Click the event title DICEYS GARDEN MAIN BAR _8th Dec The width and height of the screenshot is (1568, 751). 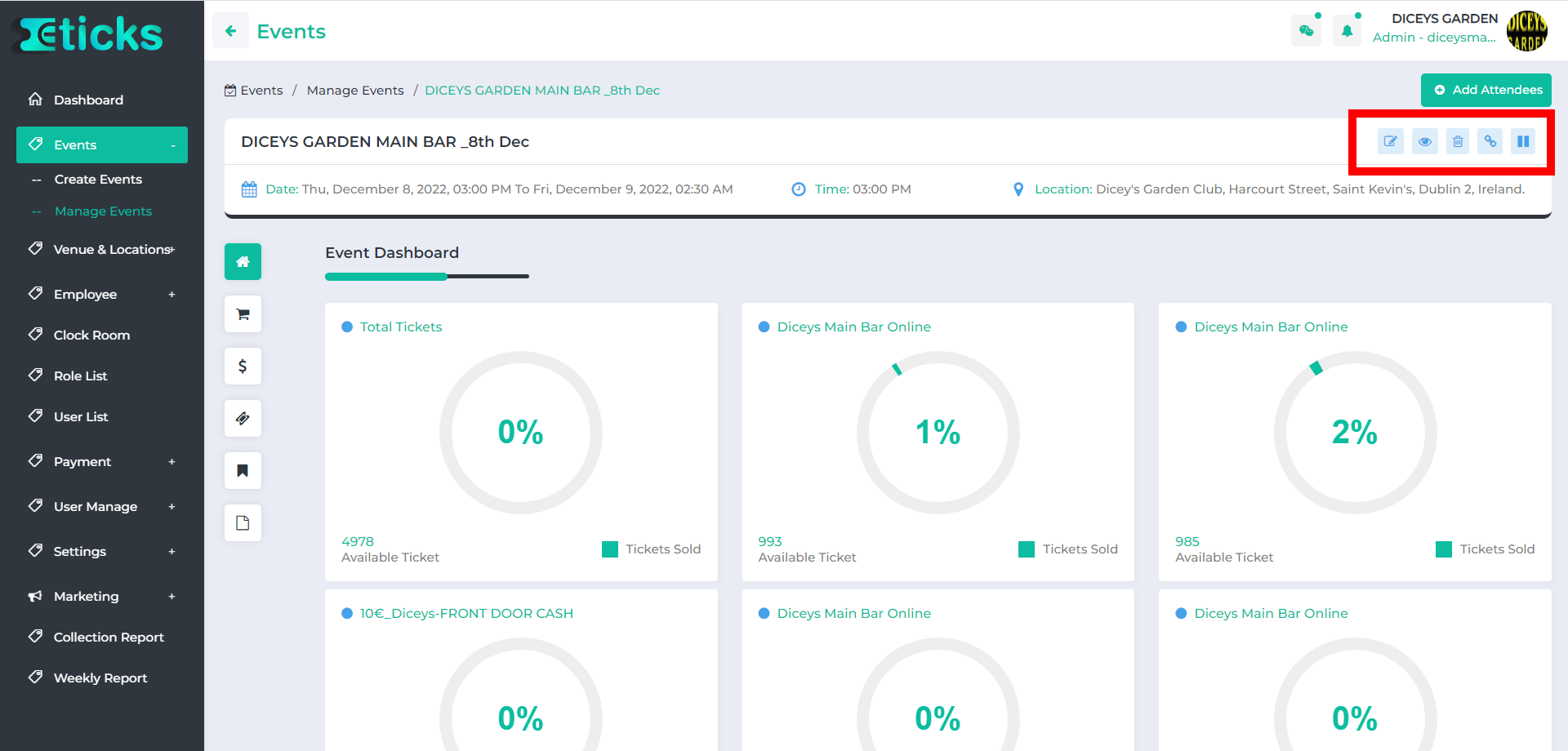(385, 142)
